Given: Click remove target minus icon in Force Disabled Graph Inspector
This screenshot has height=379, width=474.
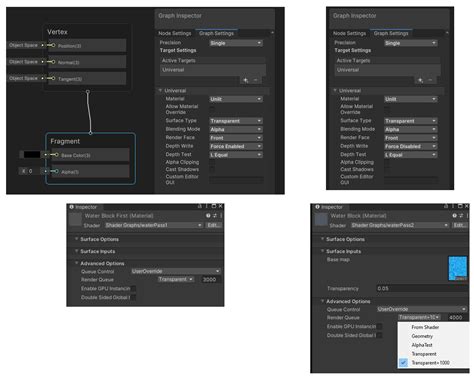Looking at the screenshot, I should click(x=430, y=80).
